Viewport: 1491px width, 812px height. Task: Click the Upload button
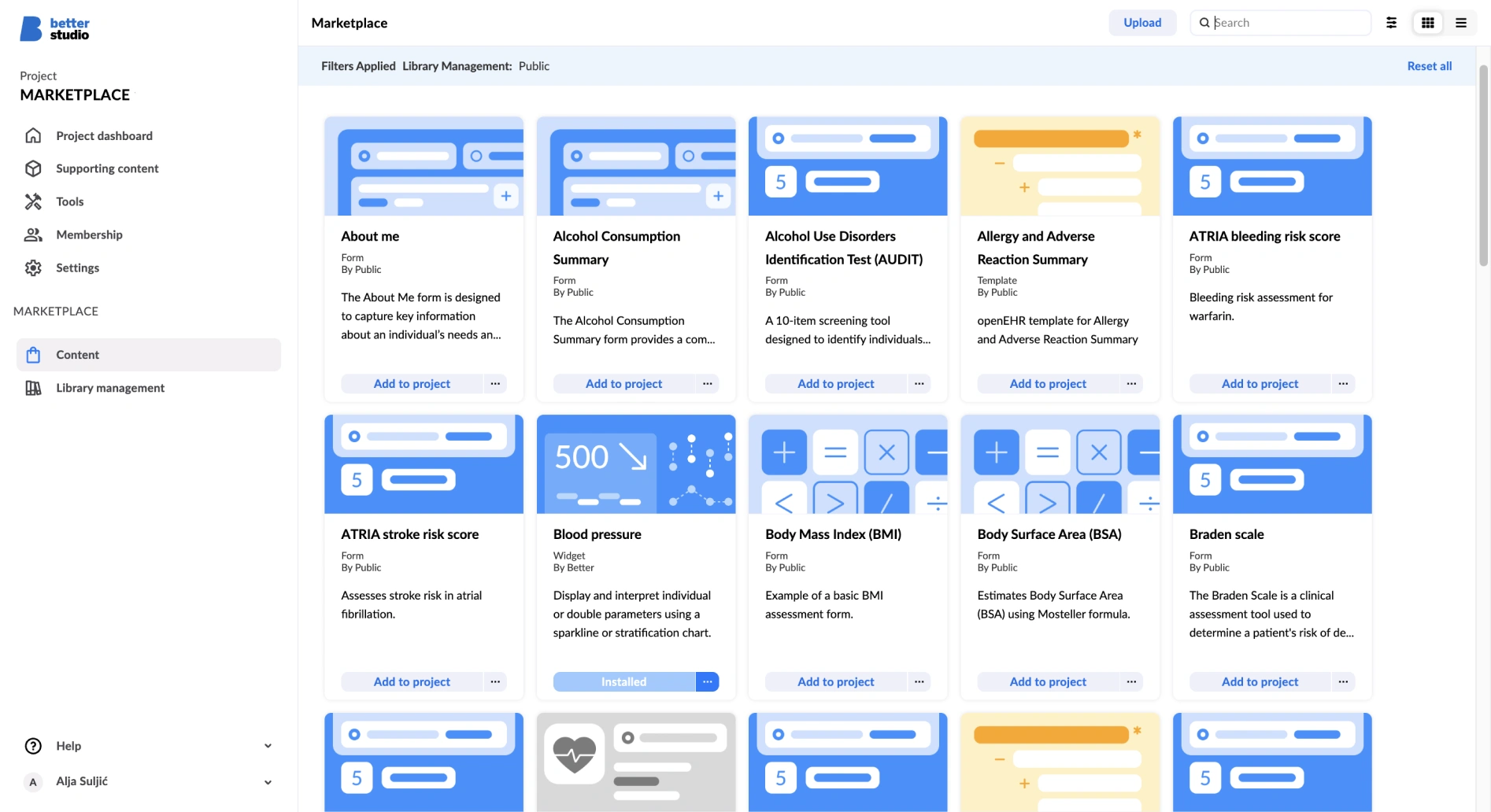tap(1142, 23)
